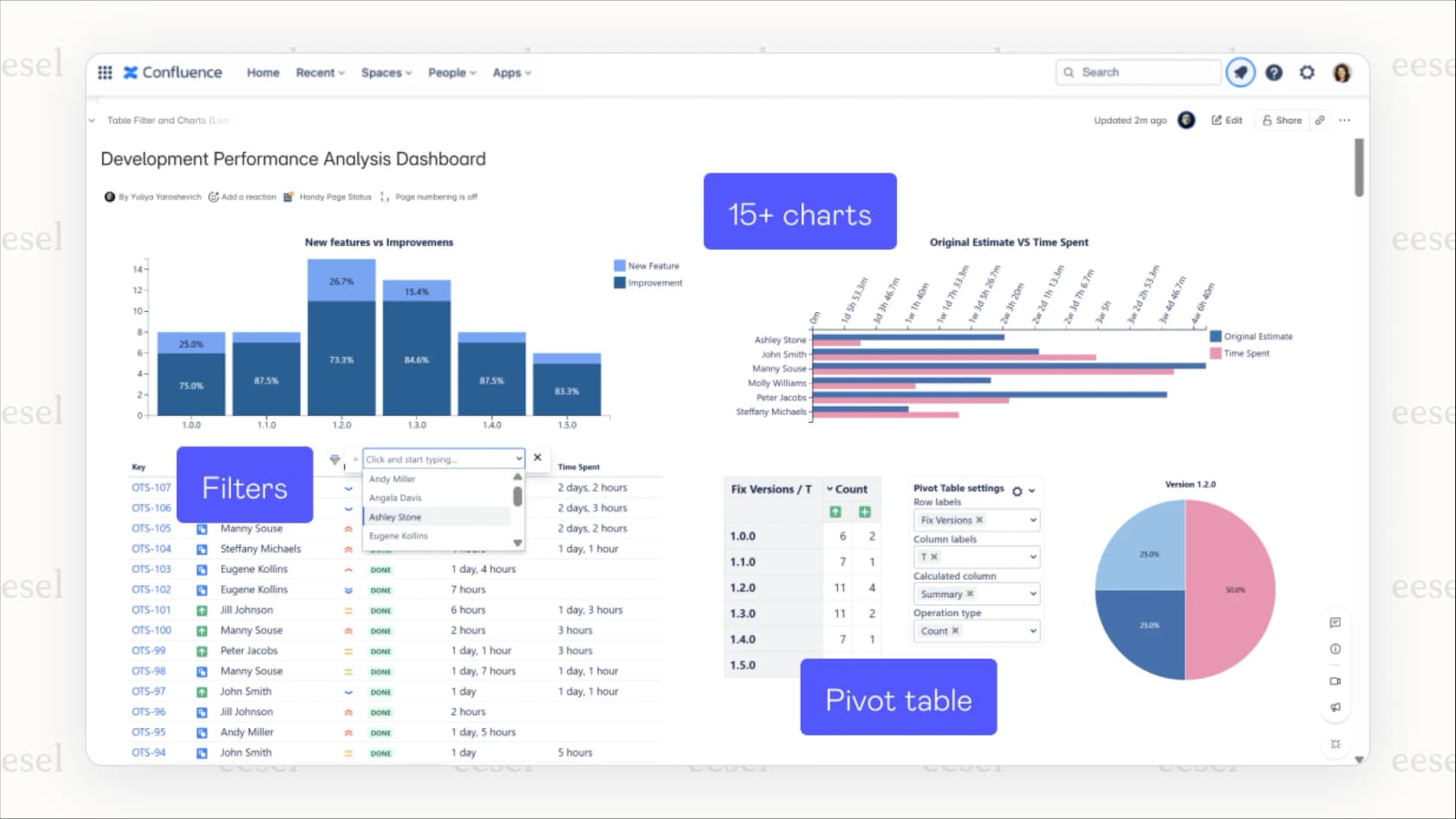Open the Help question mark icon
The width and height of the screenshot is (1456, 819).
(x=1274, y=73)
